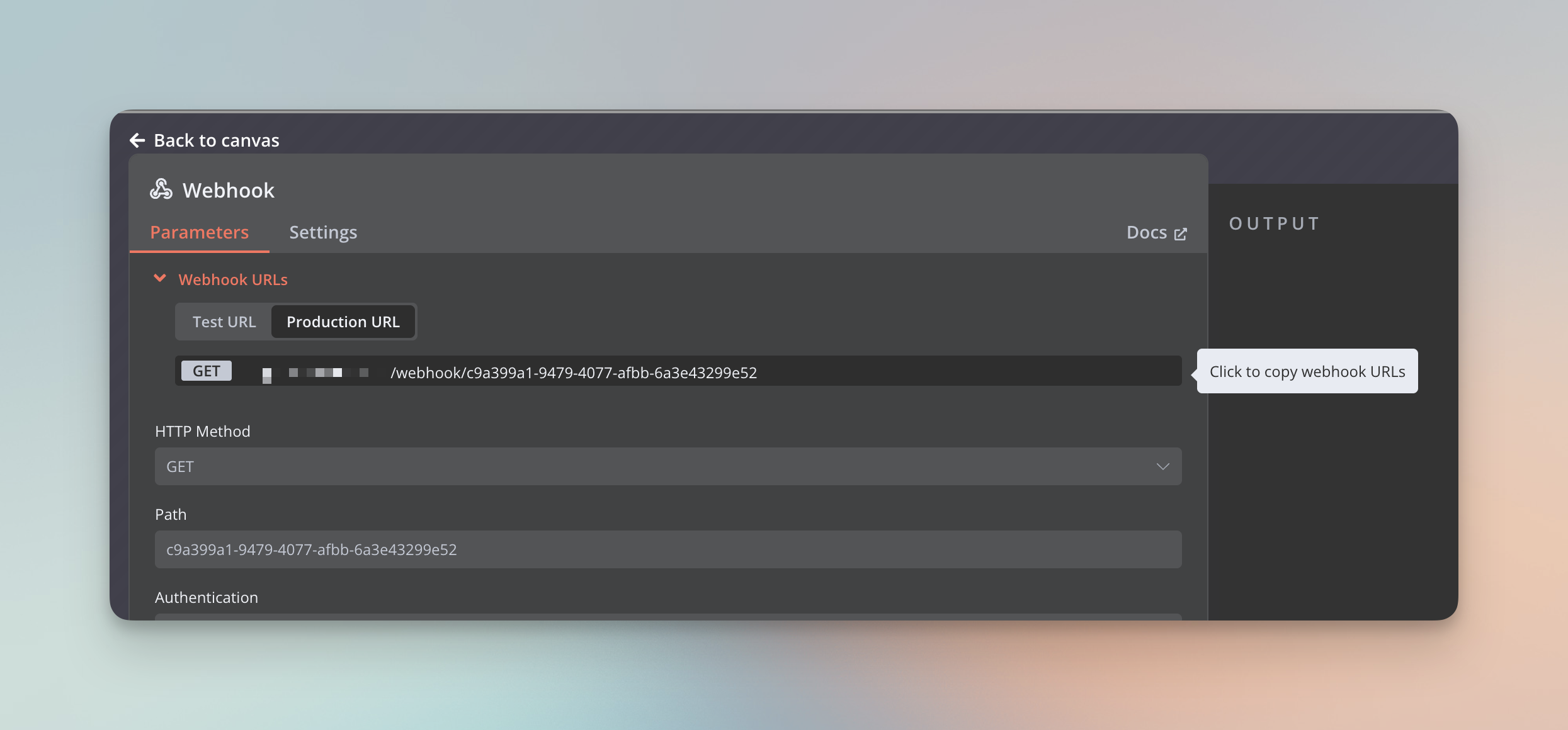This screenshot has width=1568, height=730.
Task: Click the Authentication label
Action: (x=207, y=597)
